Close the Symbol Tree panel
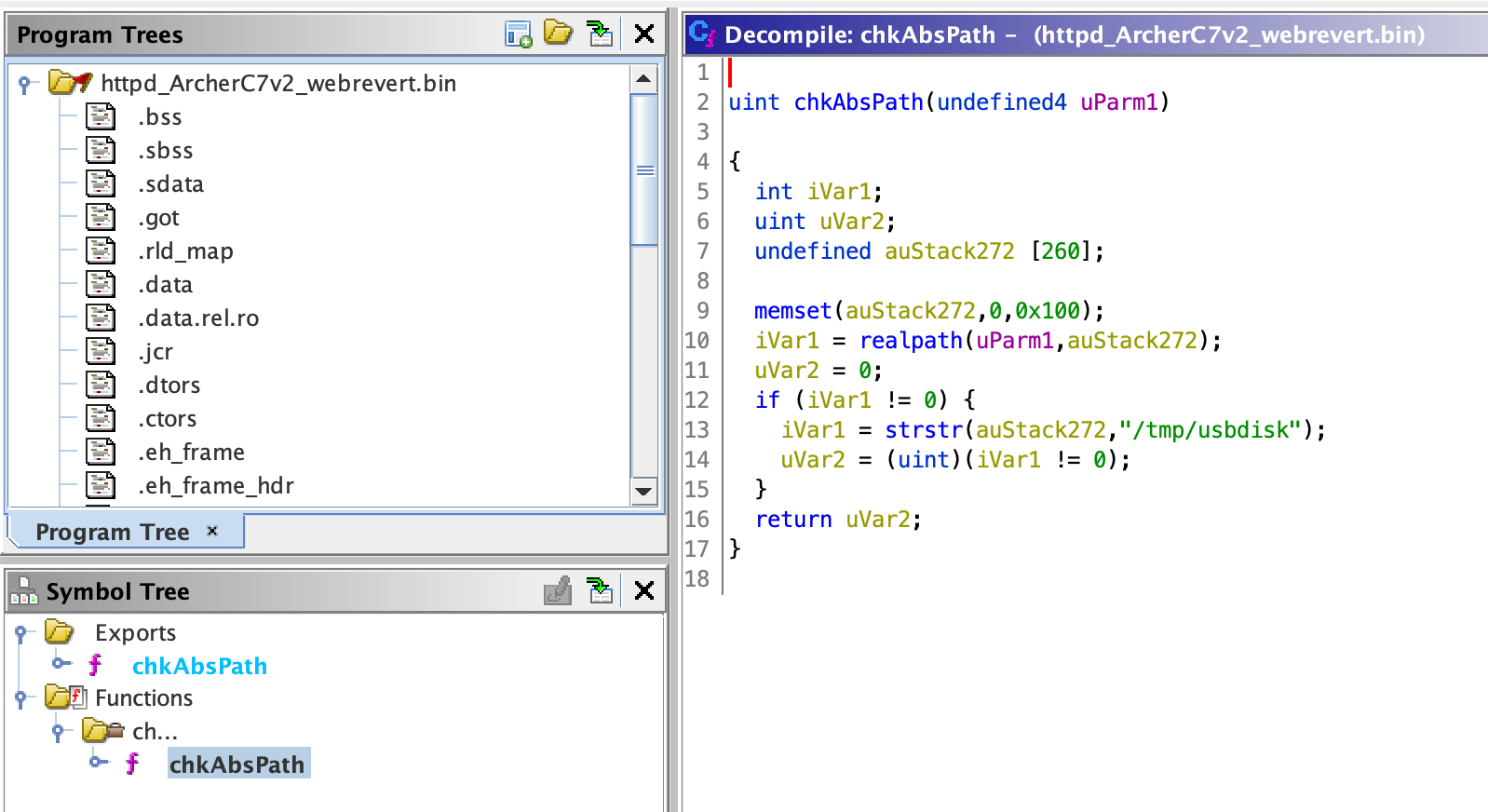 click(643, 590)
